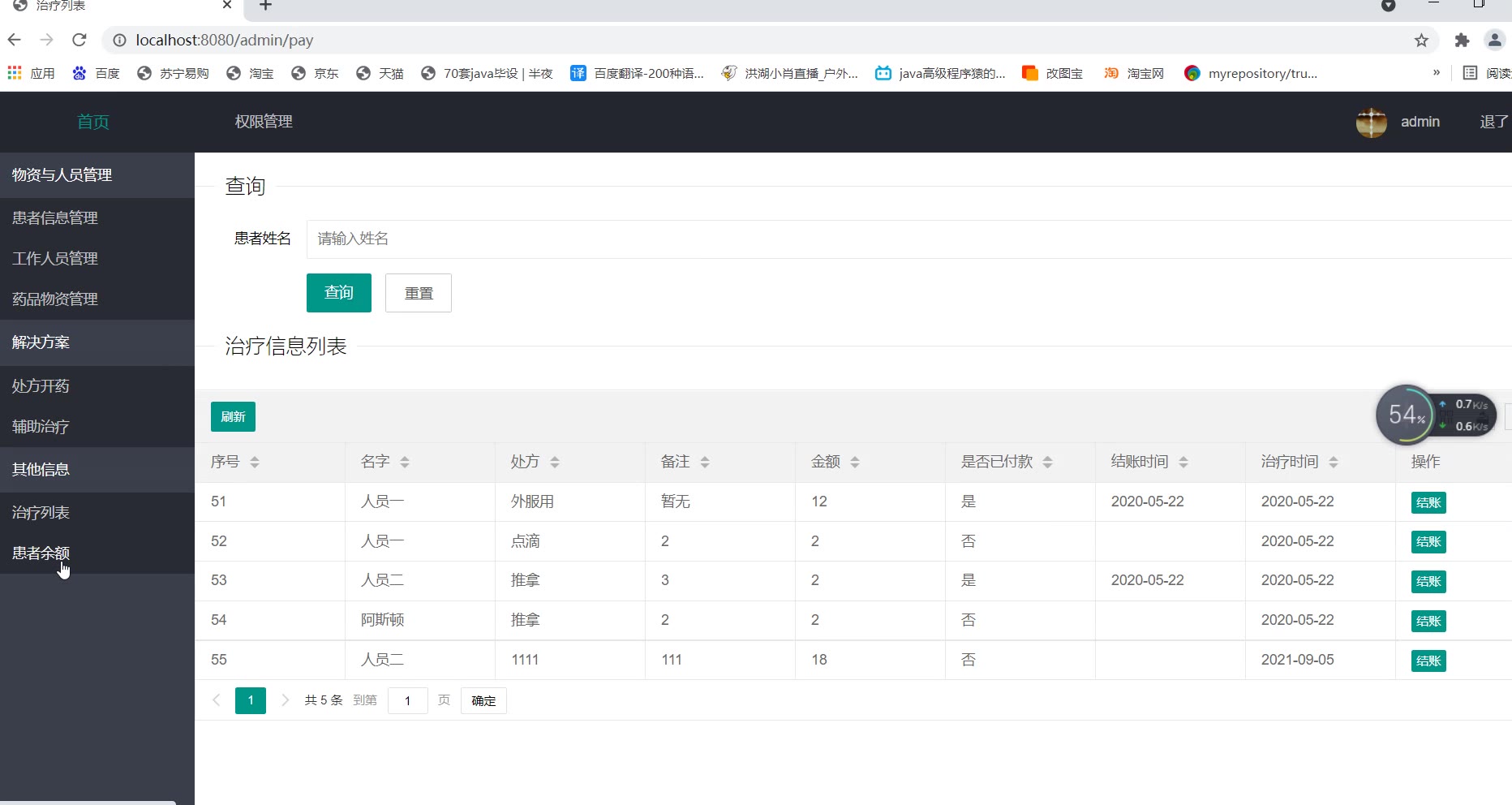Open the 70套java毕设 bookmark
This screenshot has height=805, width=1512.
point(487,73)
